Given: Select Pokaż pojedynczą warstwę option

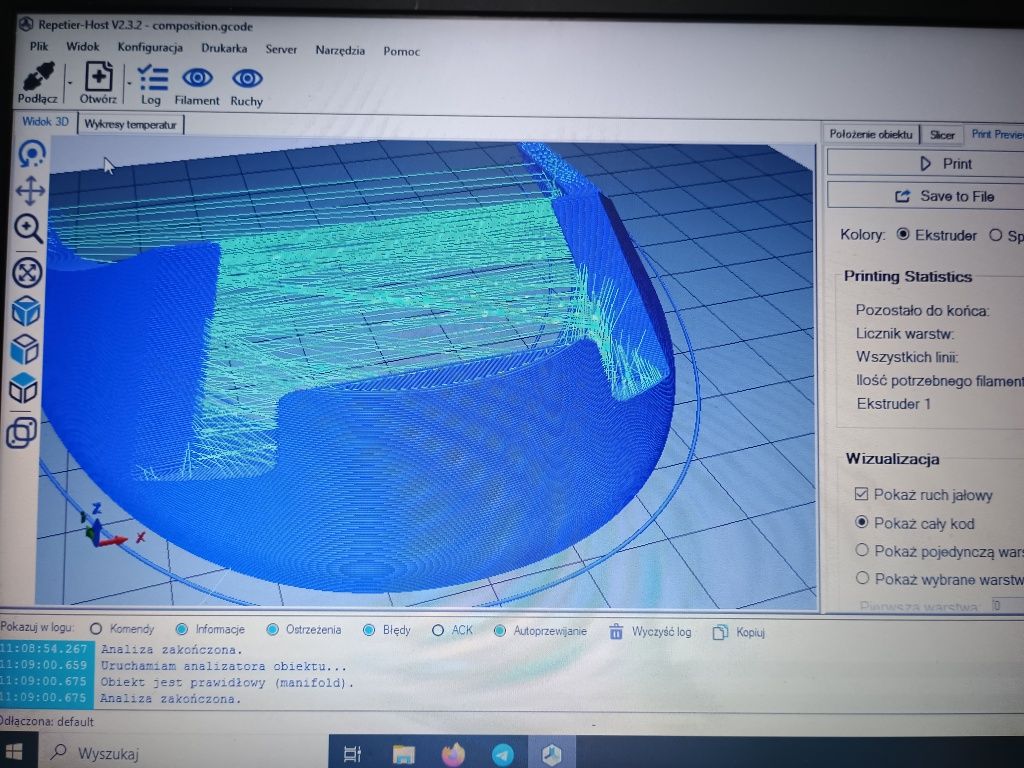Looking at the screenshot, I should (x=862, y=550).
